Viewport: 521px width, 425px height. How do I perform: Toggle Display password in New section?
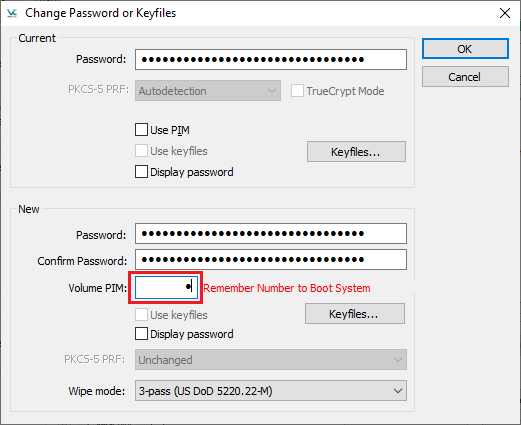pos(141,334)
